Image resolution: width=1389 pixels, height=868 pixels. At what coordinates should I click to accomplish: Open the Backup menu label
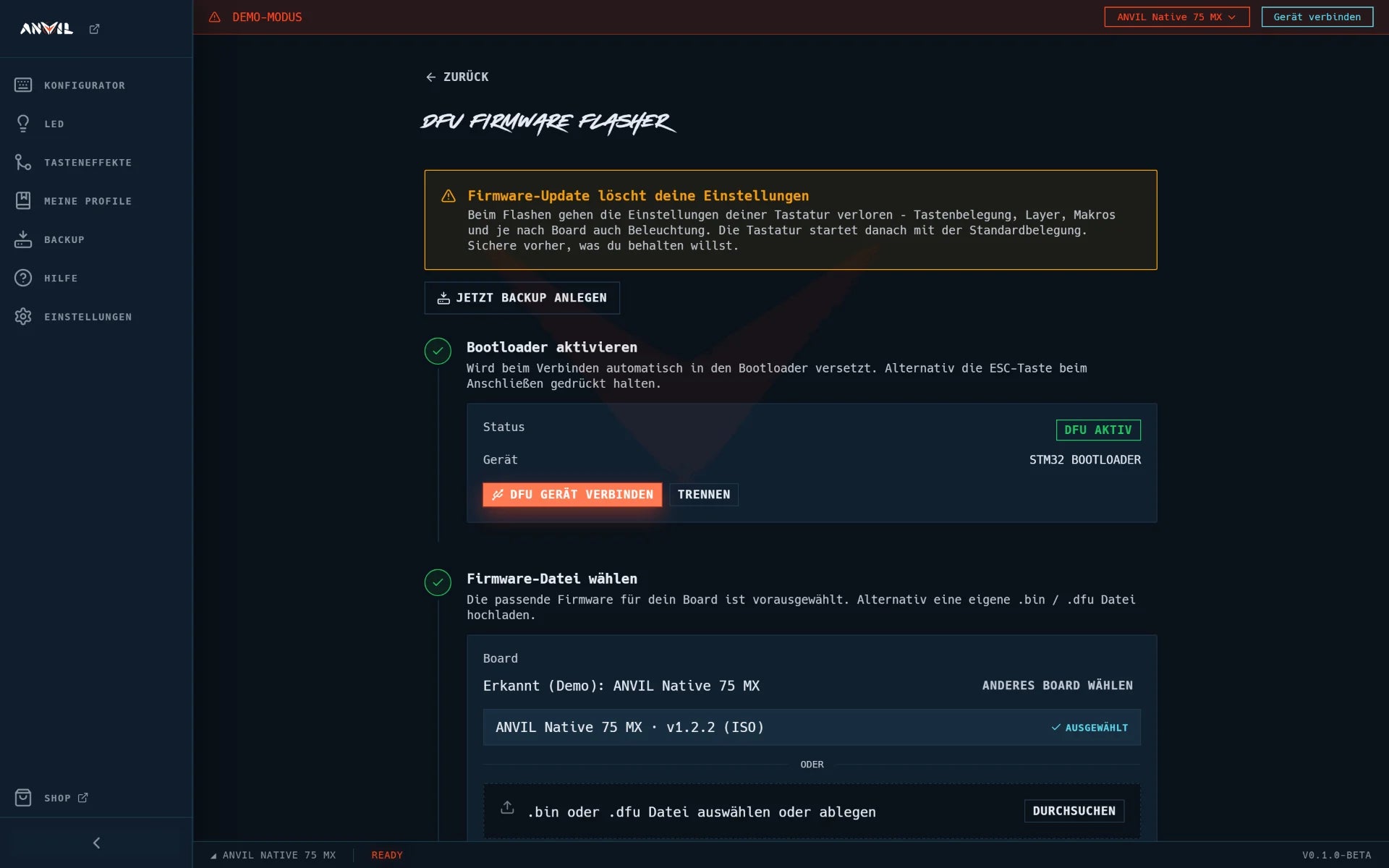point(64,239)
